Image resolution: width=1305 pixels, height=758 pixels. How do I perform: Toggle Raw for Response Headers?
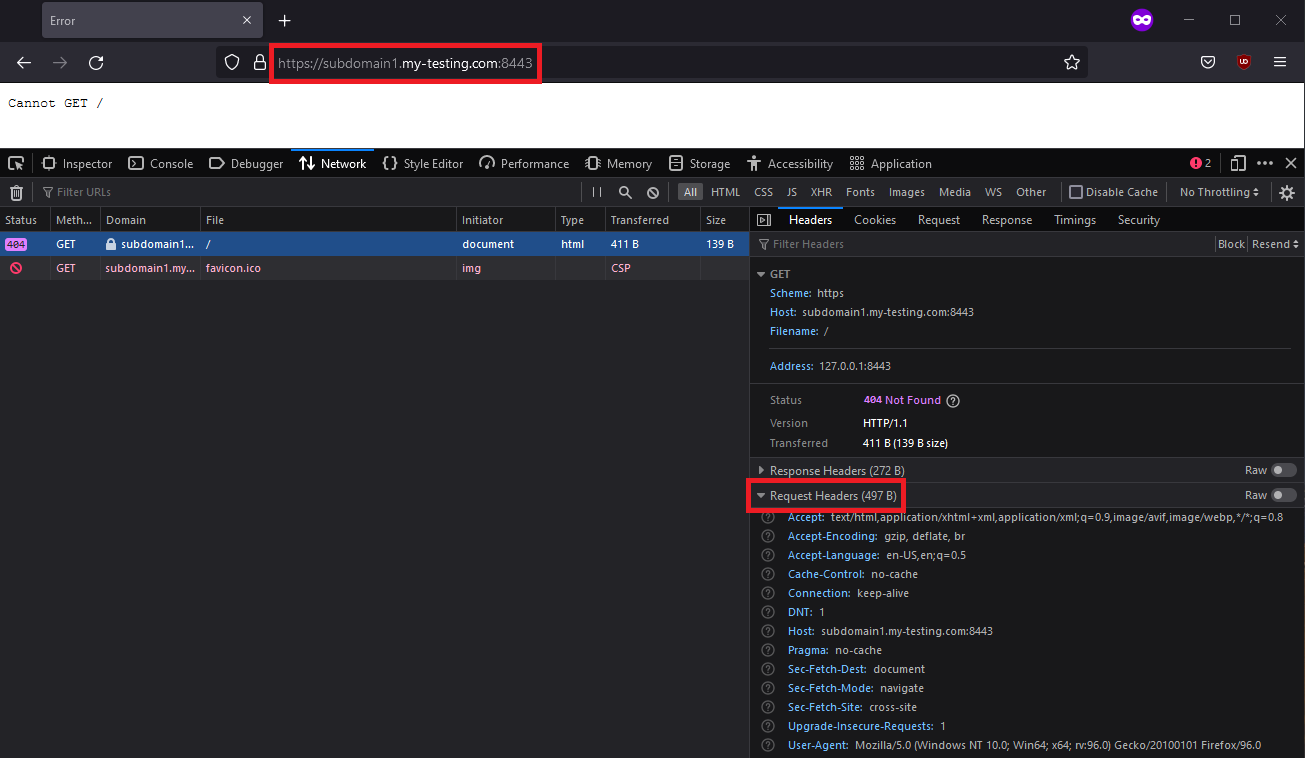1283,470
